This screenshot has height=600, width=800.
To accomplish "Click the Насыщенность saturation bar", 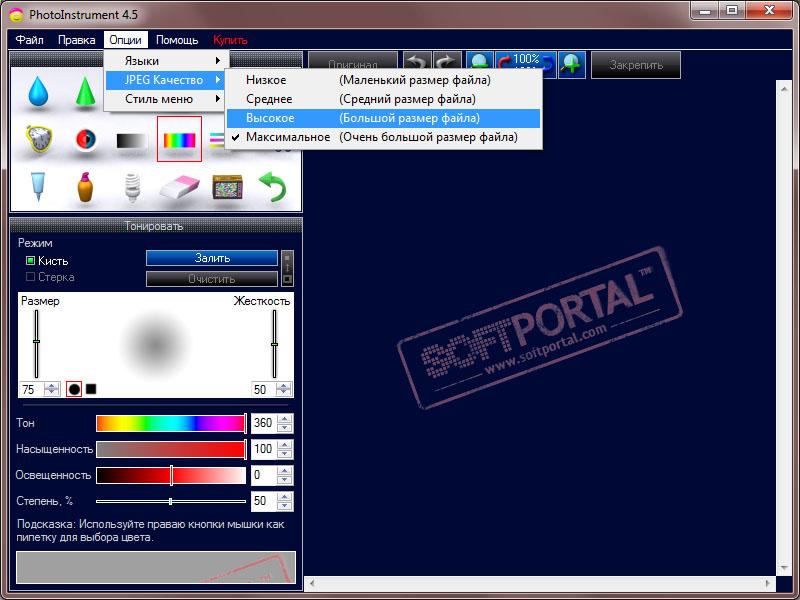I will point(171,449).
